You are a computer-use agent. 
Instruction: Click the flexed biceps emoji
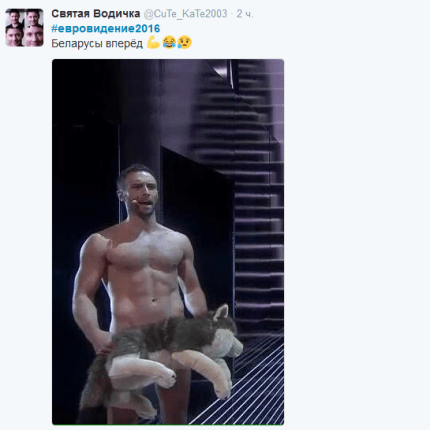[153, 42]
